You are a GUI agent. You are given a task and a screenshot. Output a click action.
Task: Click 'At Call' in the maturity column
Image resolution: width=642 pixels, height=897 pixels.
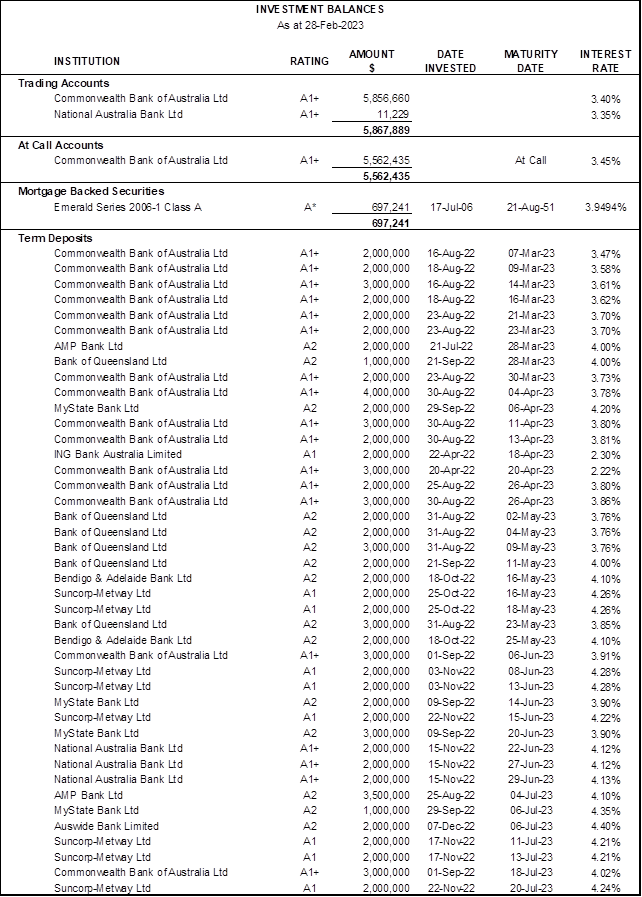pos(530,161)
